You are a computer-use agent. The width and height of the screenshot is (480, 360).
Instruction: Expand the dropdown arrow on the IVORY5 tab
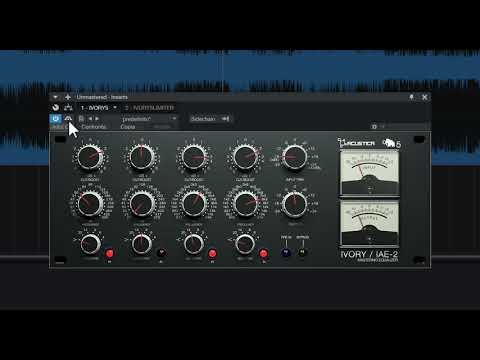115,107
